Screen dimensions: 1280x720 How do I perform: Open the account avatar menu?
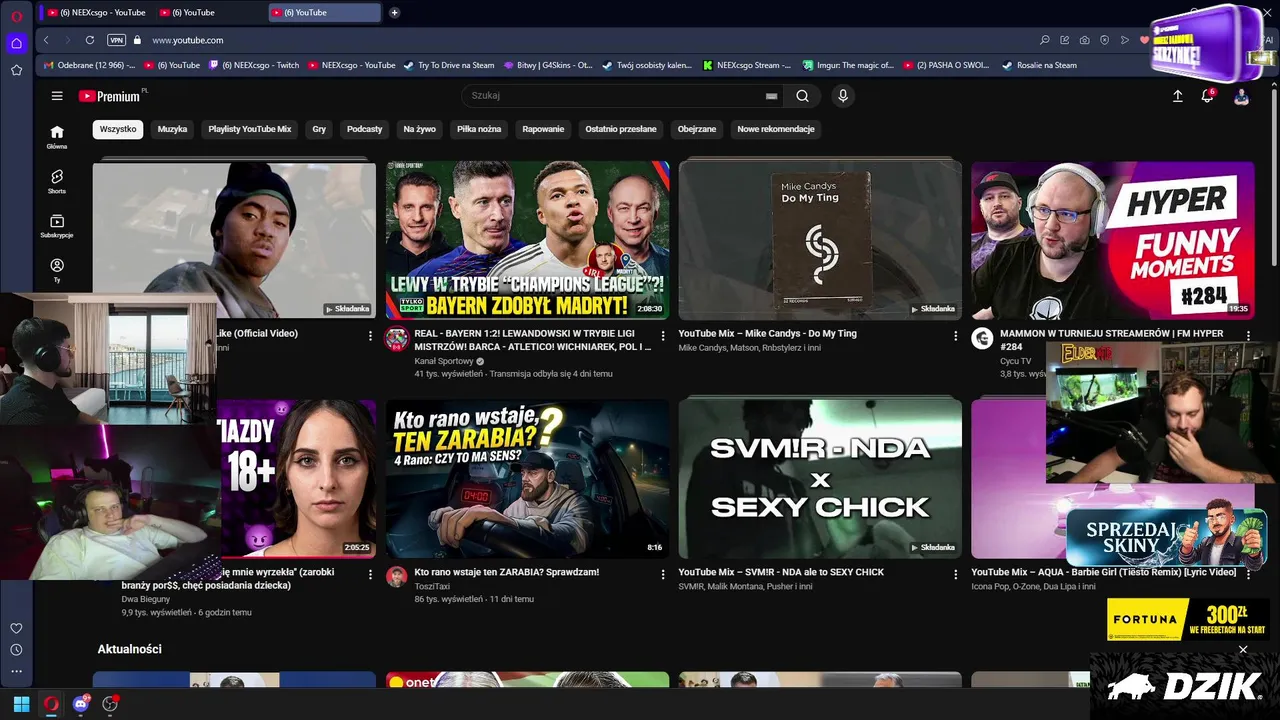tap(1241, 96)
